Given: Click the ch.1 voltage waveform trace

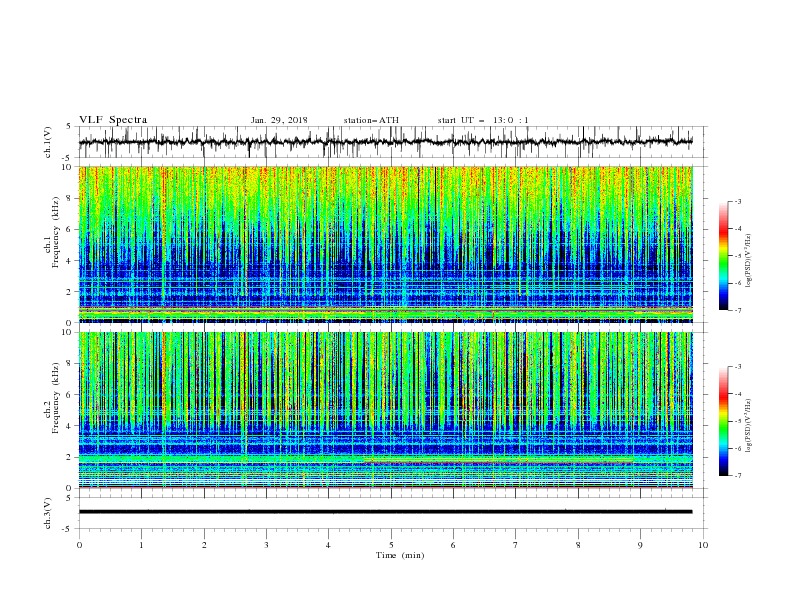Looking at the screenshot, I should tap(385, 142).
